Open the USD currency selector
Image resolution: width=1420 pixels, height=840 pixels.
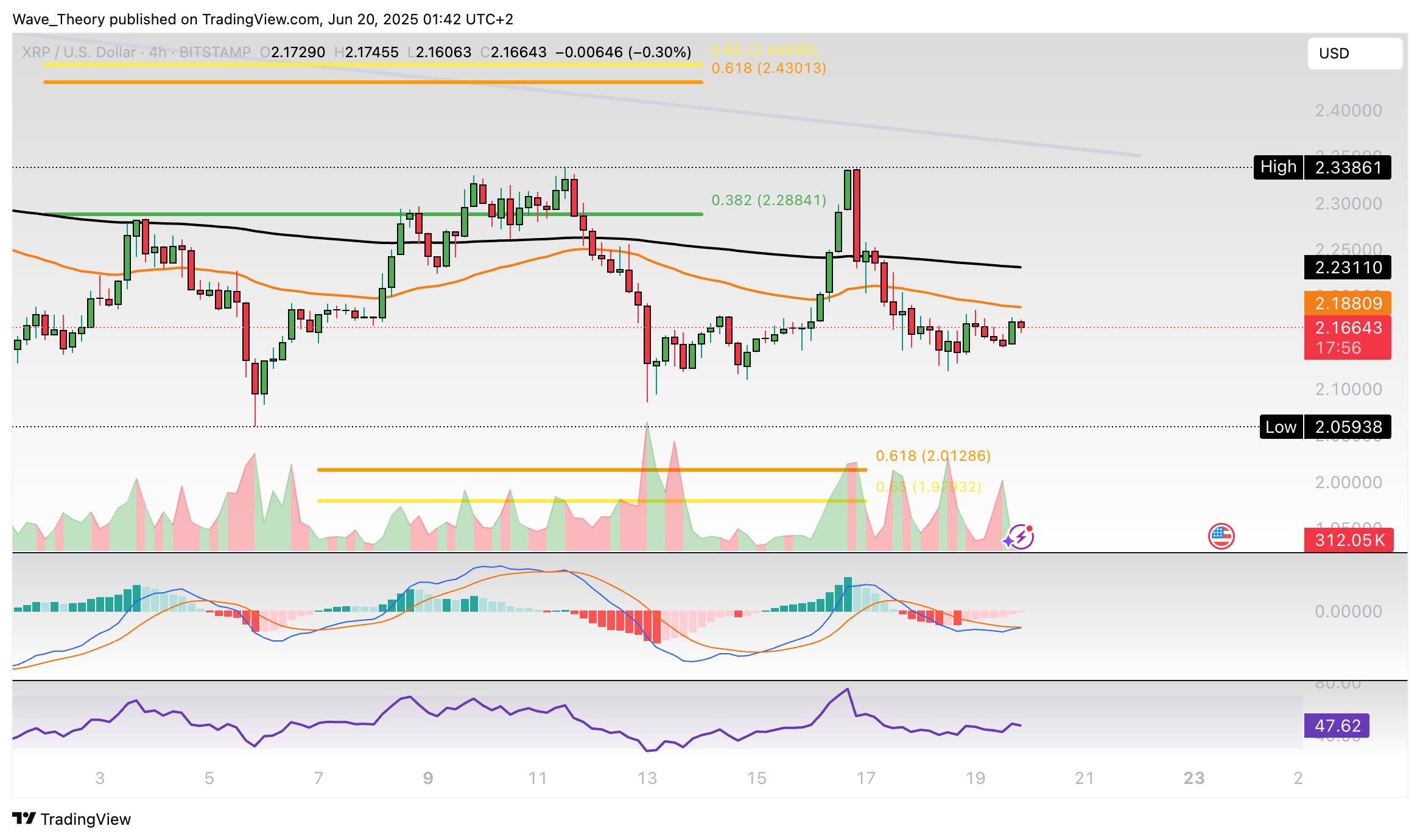pyautogui.click(x=1354, y=54)
